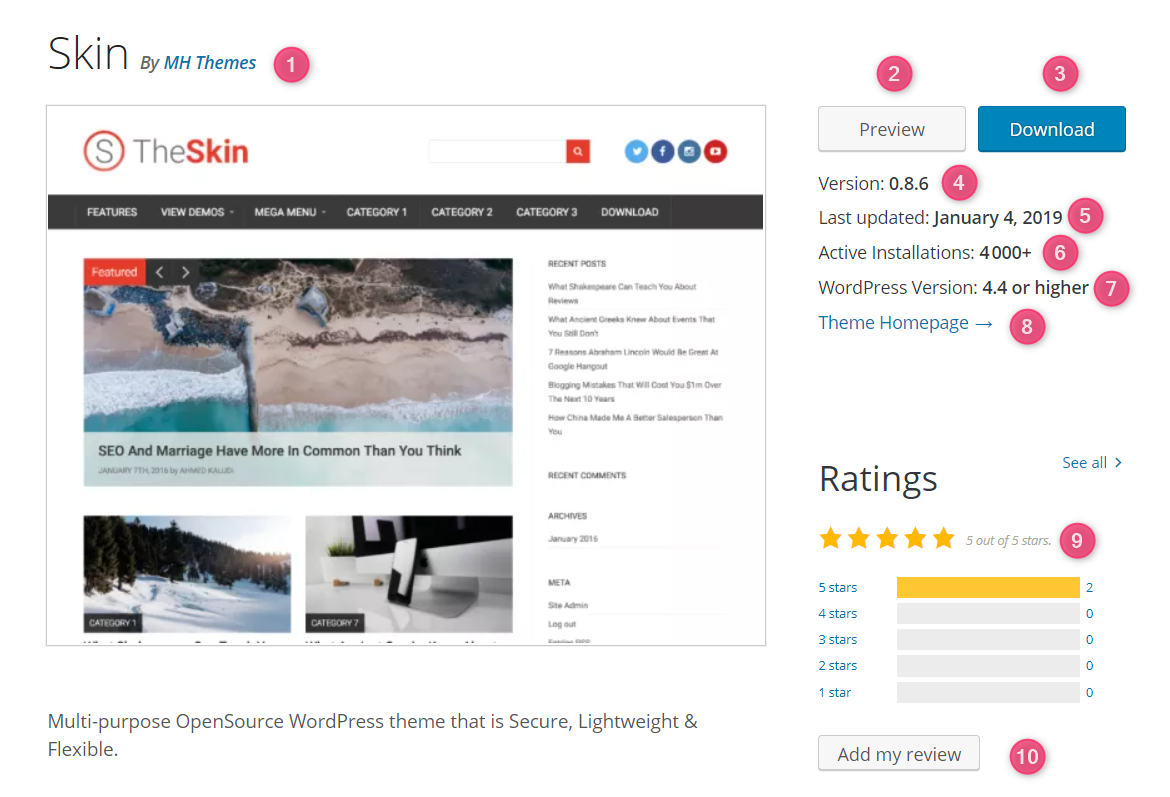Screen dimensions: 1170x797
Task: Click the YouTube icon in theme preview
Action: tap(714, 152)
